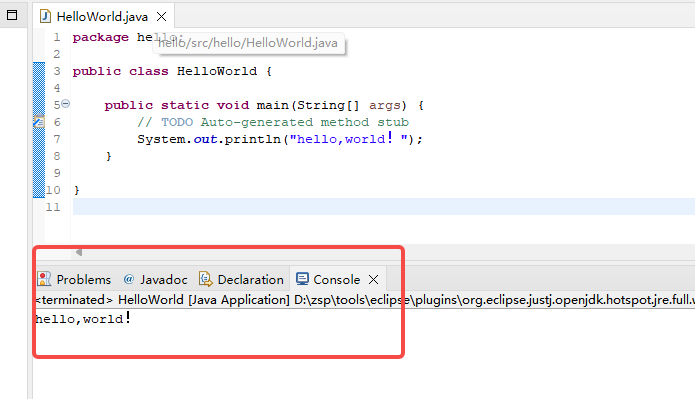The height and width of the screenshot is (399, 695).
Task: Switch to the Javadoc tab
Action: tap(155, 279)
